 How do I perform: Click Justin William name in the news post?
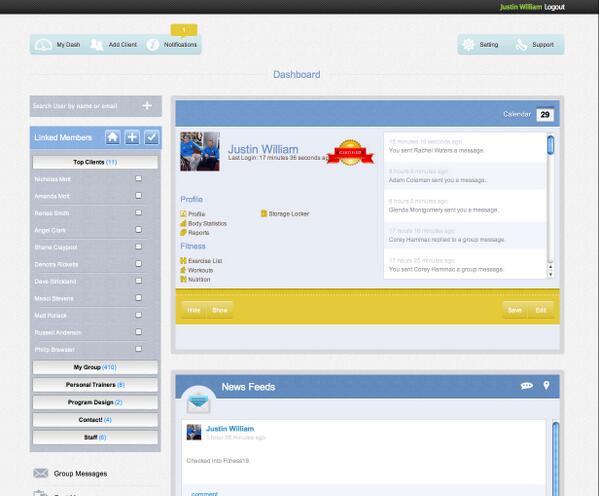230,429
